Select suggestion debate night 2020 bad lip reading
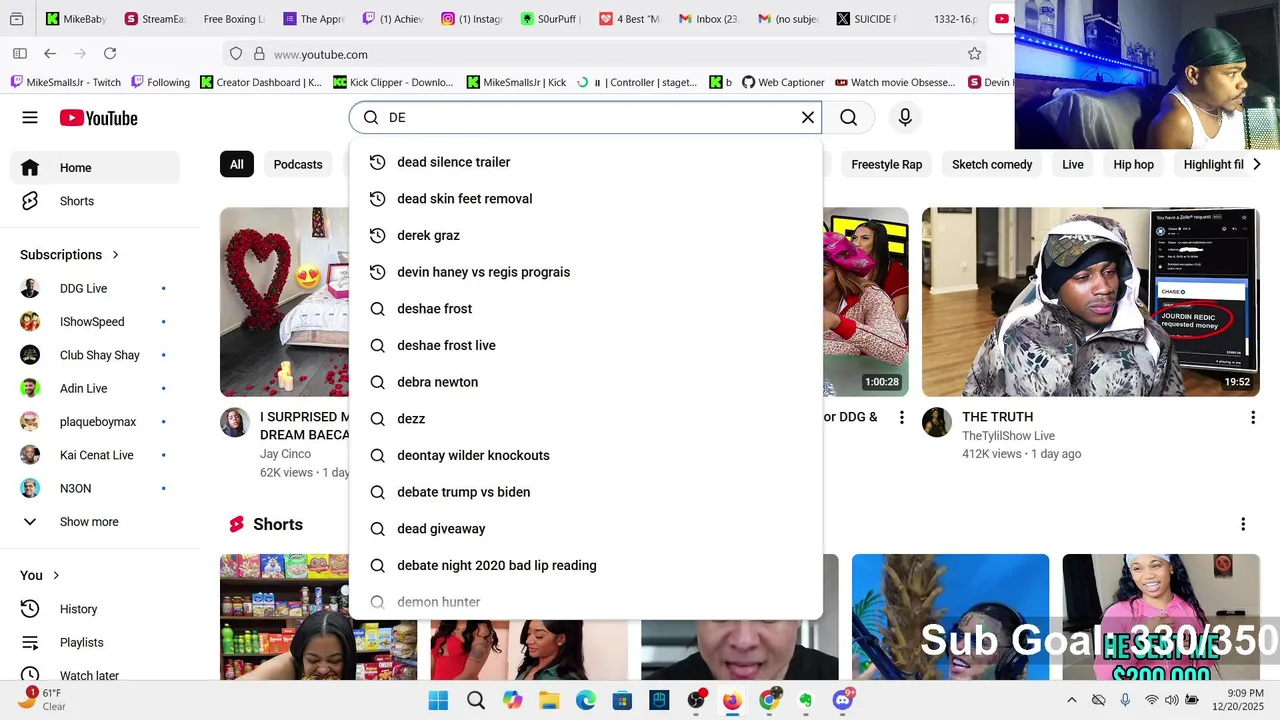Image resolution: width=1280 pixels, height=720 pixels. (586, 565)
